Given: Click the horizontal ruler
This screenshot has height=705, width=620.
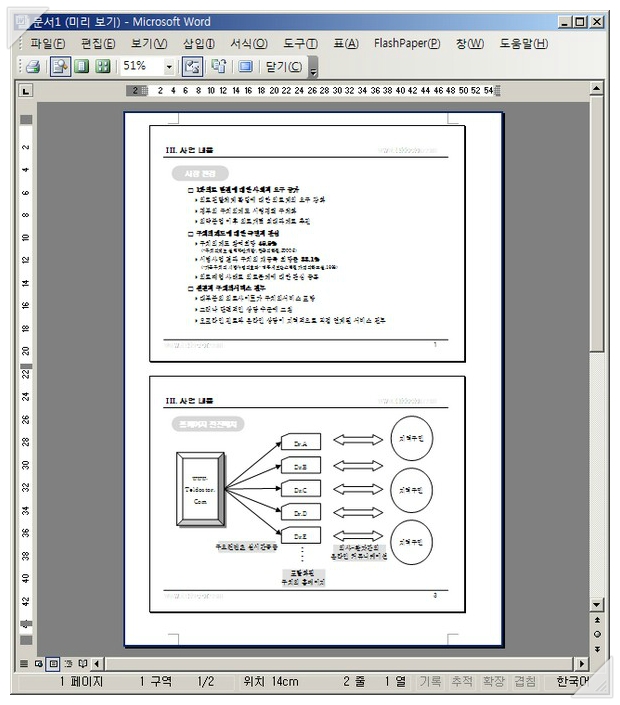Looking at the screenshot, I should [313, 91].
